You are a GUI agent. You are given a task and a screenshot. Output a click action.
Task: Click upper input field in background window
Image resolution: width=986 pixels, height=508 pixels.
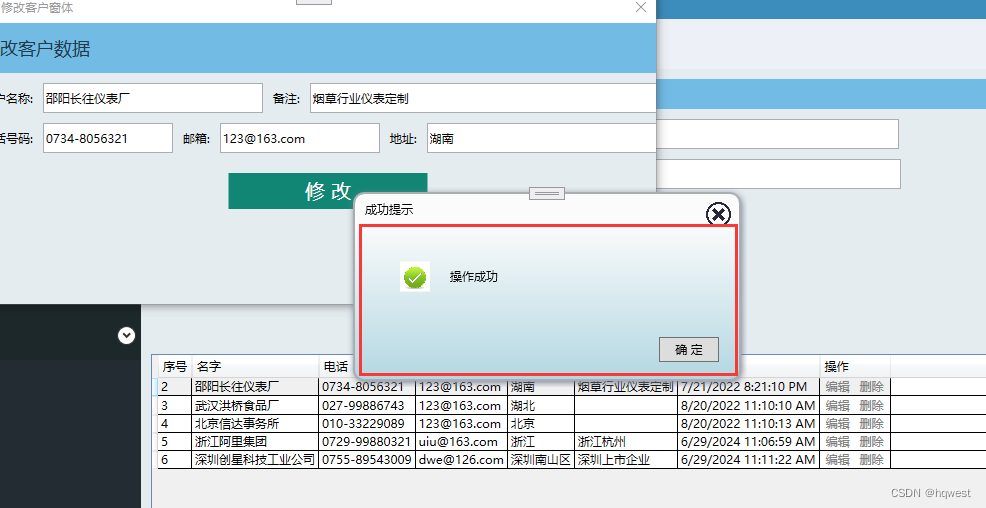(x=777, y=134)
